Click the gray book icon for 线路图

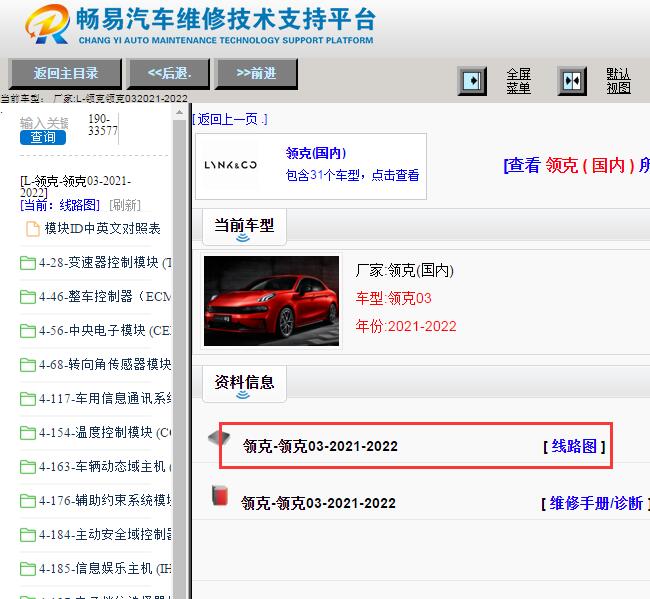point(219,437)
